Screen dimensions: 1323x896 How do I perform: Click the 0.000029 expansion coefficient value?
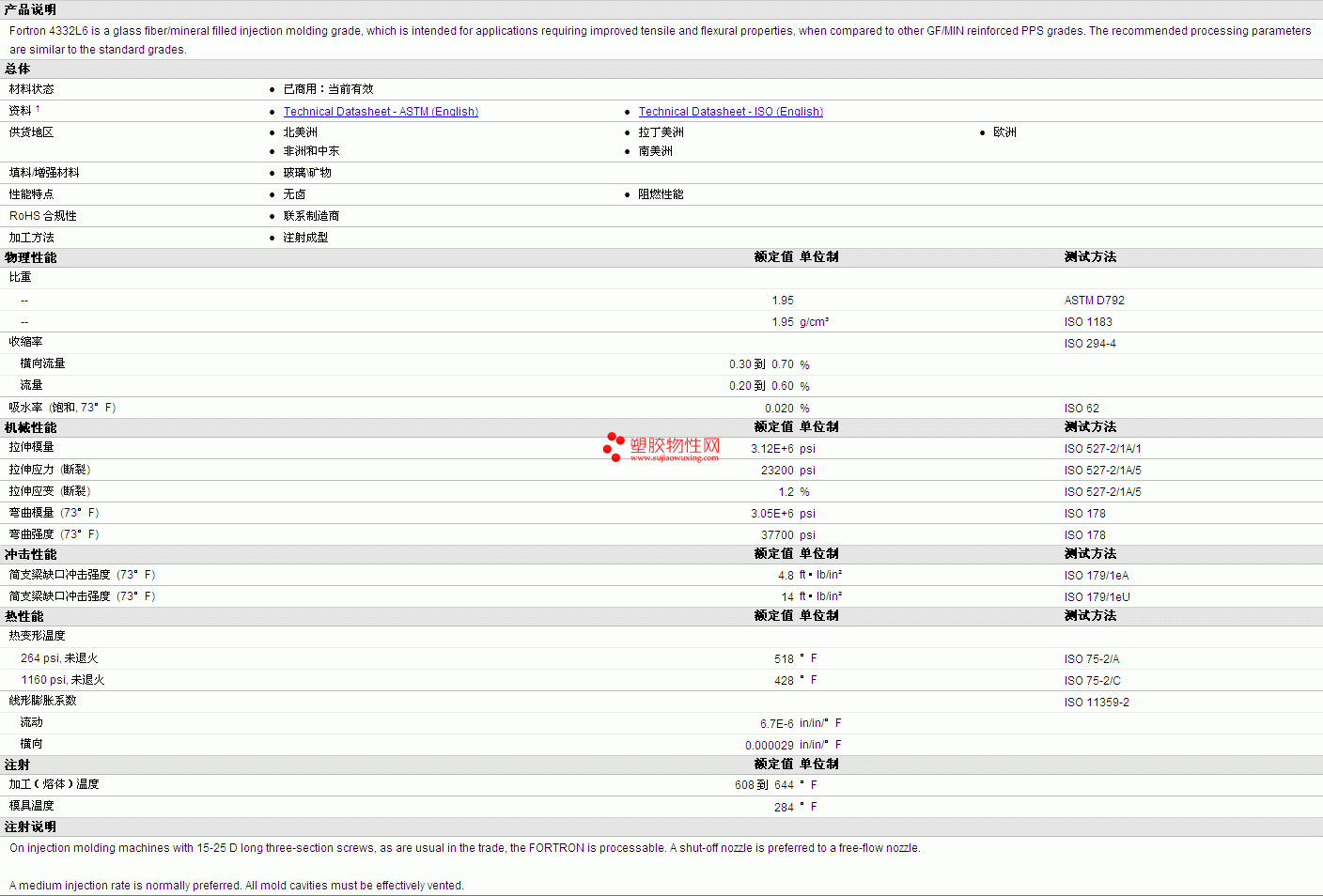point(770,746)
